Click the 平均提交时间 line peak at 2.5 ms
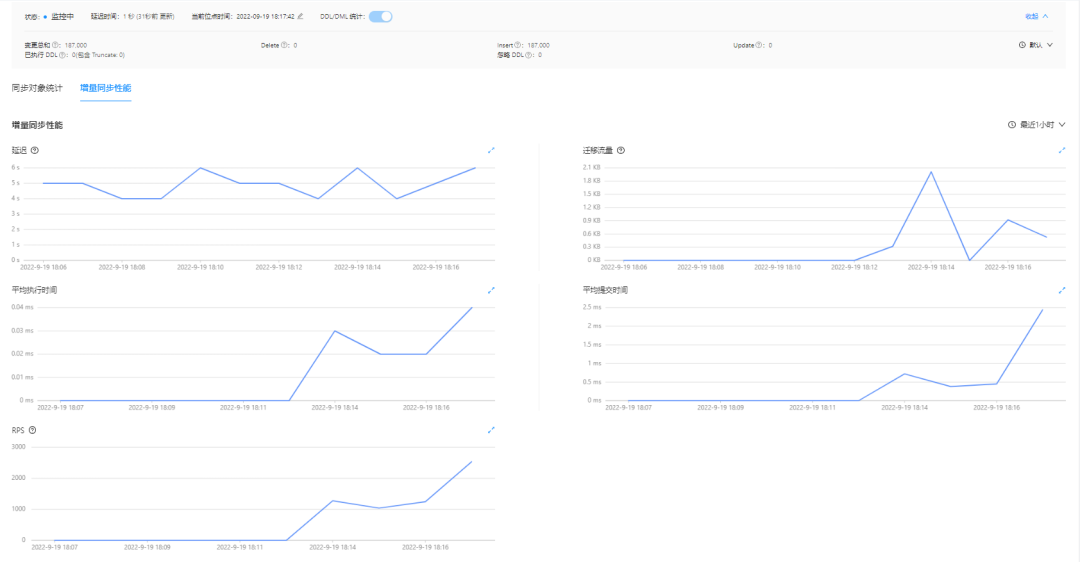The width and height of the screenshot is (1080, 562). coord(1042,310)
